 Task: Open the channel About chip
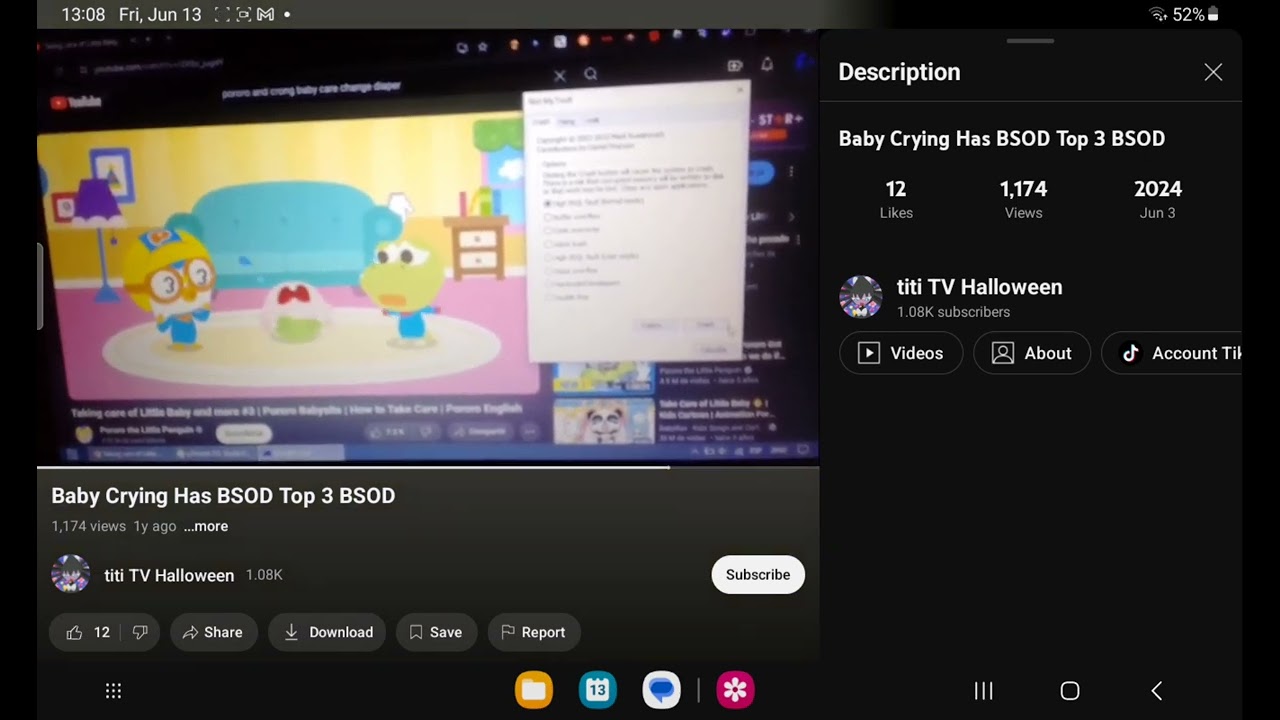(1032, 353)
